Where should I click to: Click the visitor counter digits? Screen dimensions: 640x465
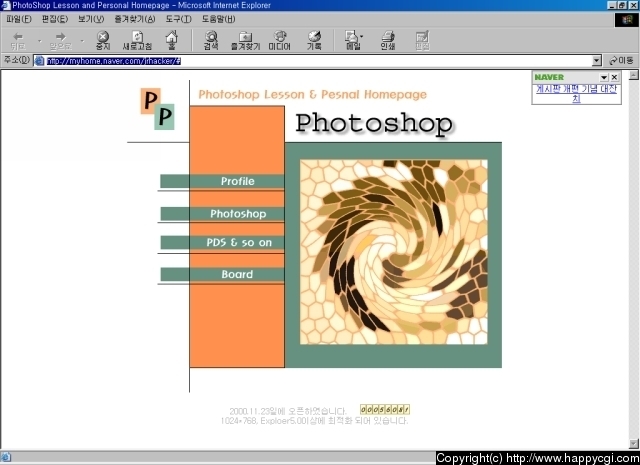[x=385, y=409]
